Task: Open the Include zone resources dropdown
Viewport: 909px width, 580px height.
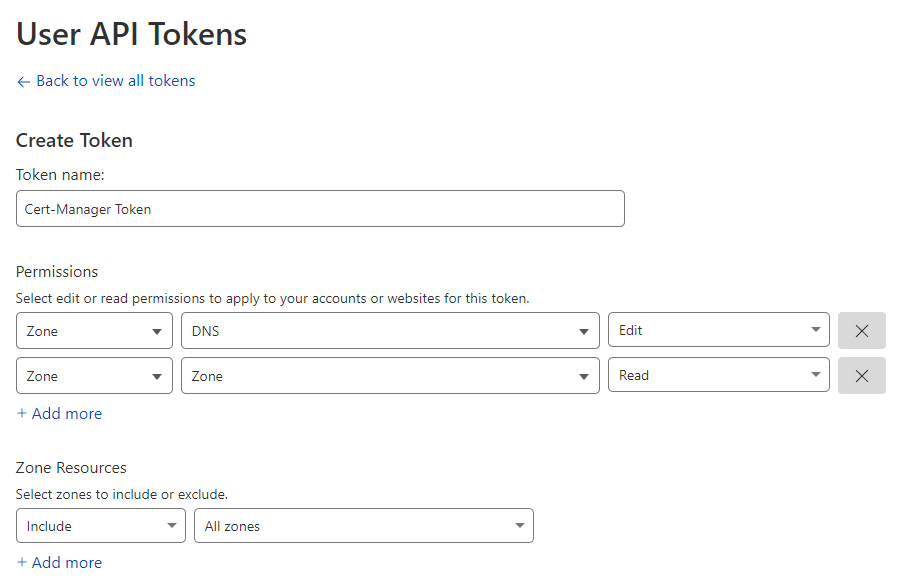Action: [x=100, y=526]
